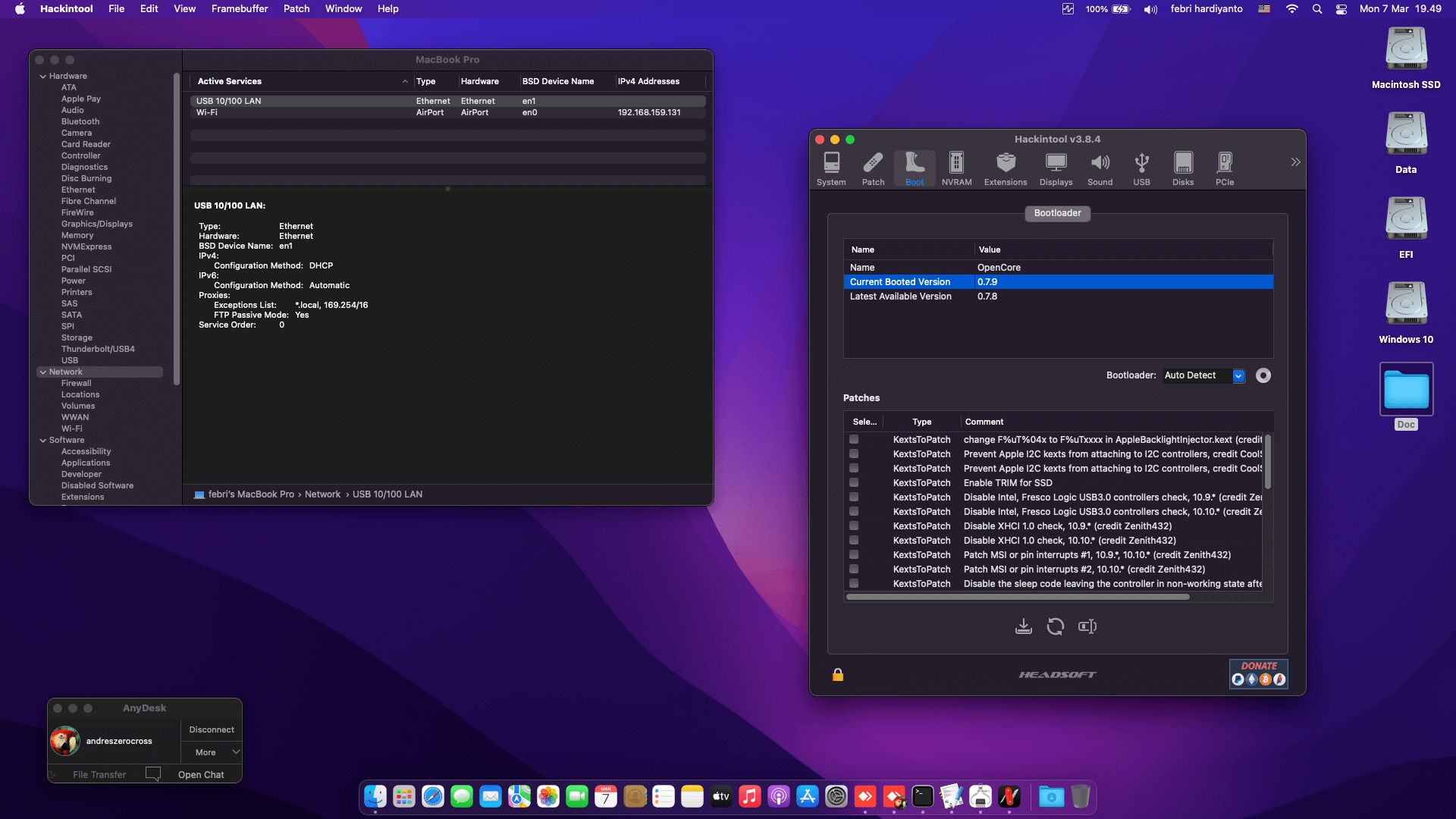The height and width of the screenshot is (819, 1456).
Task: Check the Disable XHCI 1.0 check 10.10.* checkbox
Action: [x=854, y=540]
